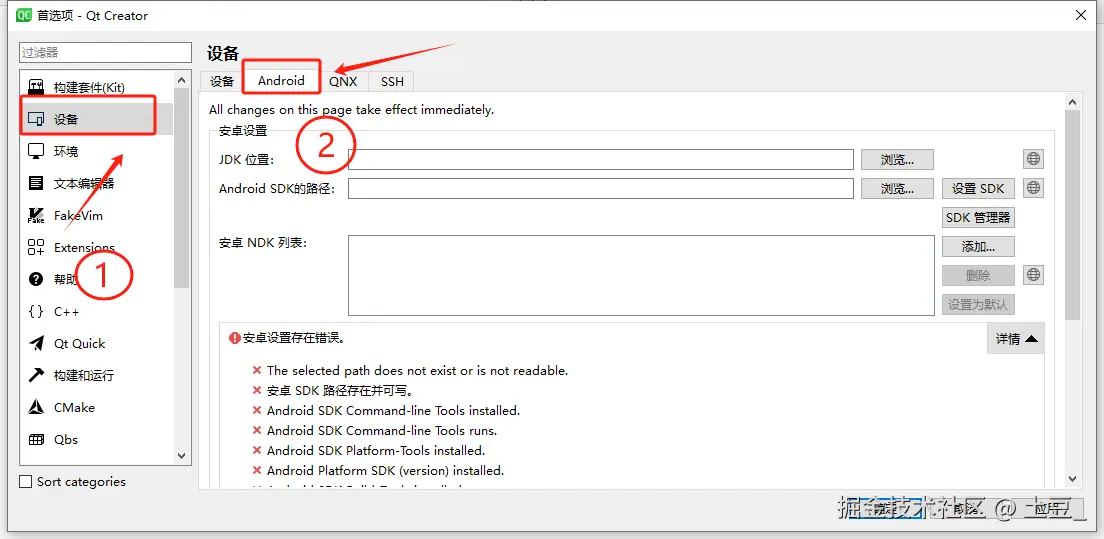Click the 设置为默认 button
1104x539 pixels.
coord(978,305)
